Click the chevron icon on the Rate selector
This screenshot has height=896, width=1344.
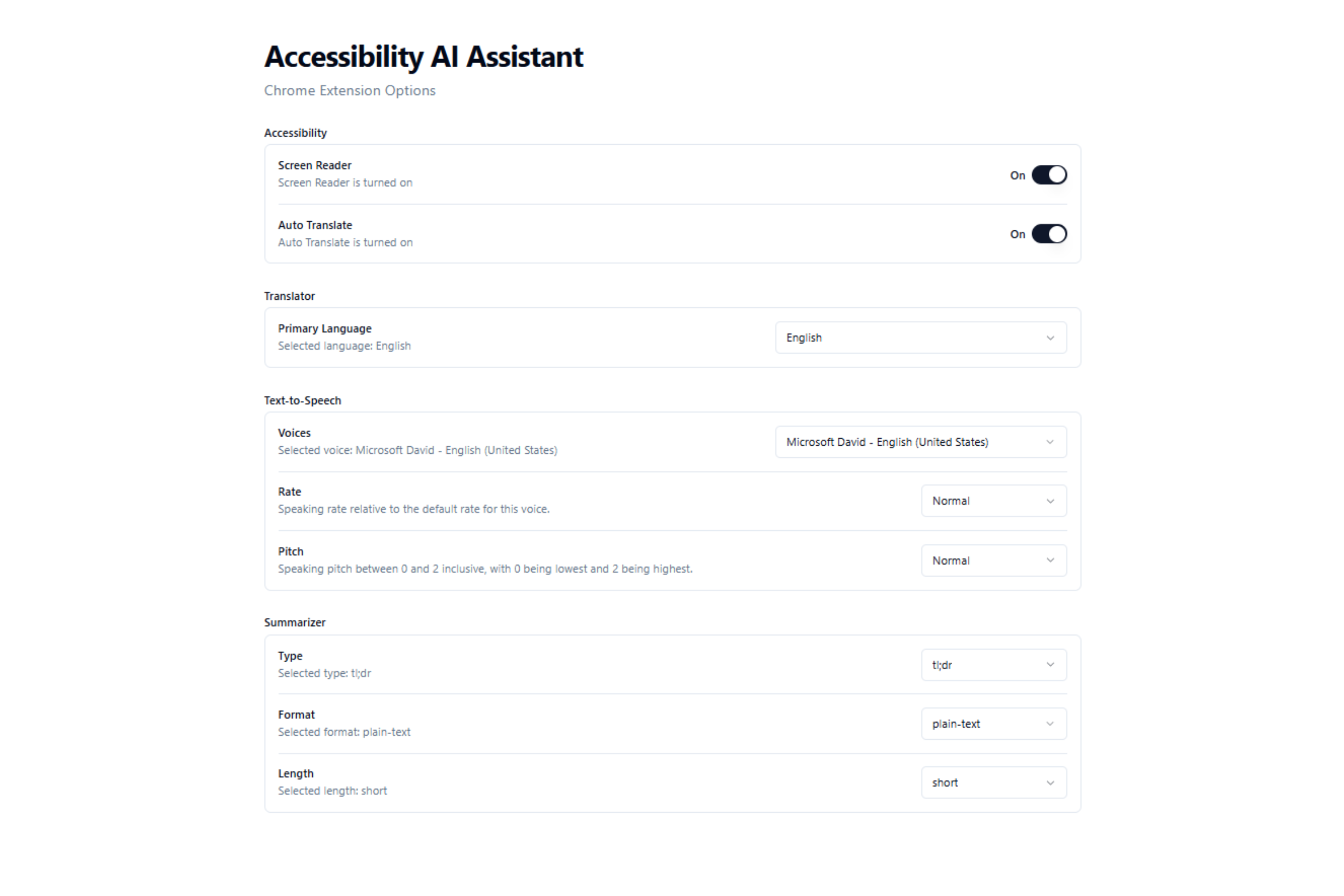[1050, 501]
